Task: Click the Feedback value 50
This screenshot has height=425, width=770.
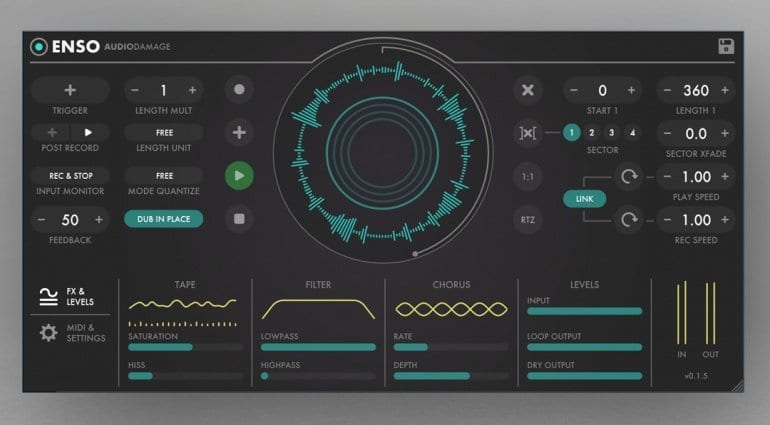Action: tap(70, 220)
